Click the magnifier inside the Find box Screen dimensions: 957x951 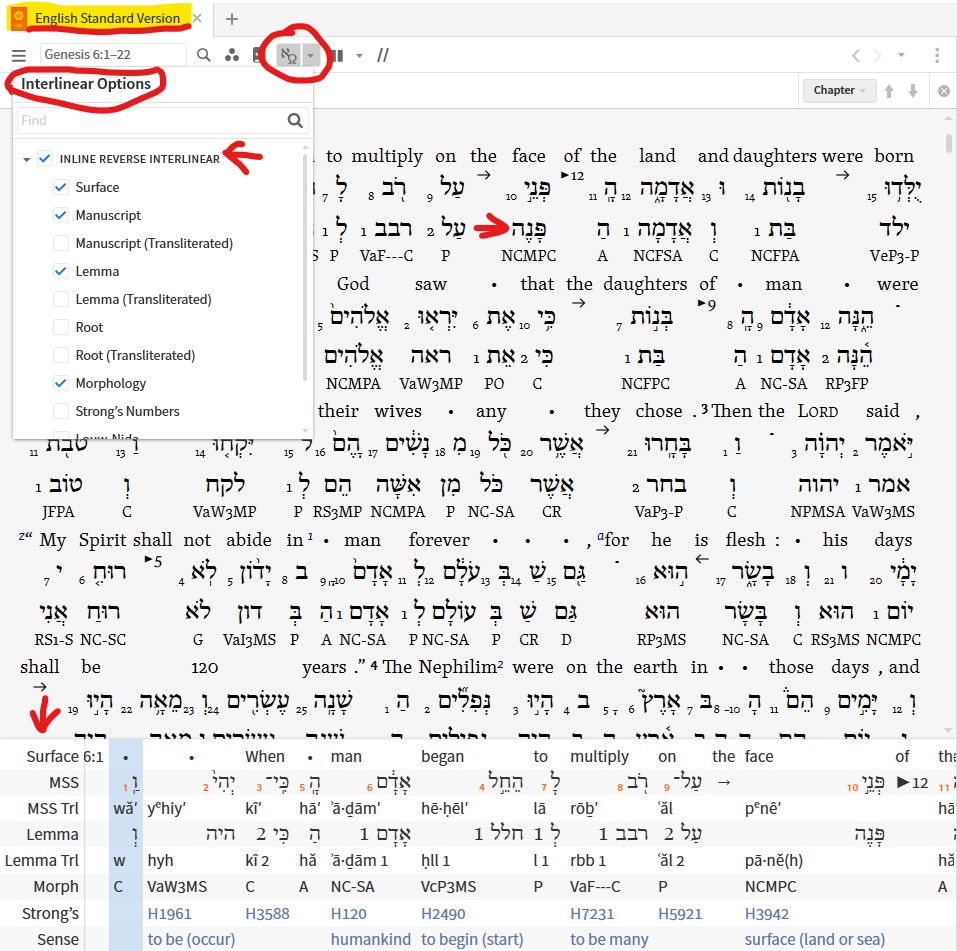(x=295, y=120)
